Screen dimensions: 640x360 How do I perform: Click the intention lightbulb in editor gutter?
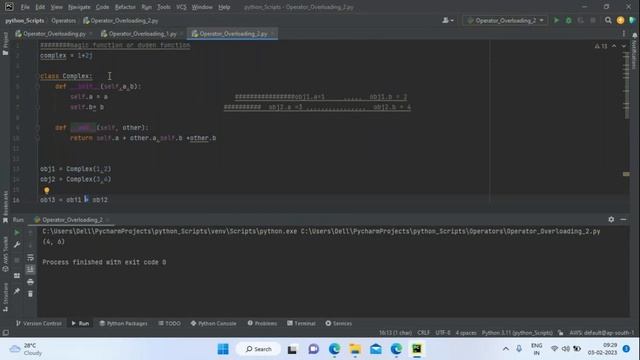click(47, 190)
